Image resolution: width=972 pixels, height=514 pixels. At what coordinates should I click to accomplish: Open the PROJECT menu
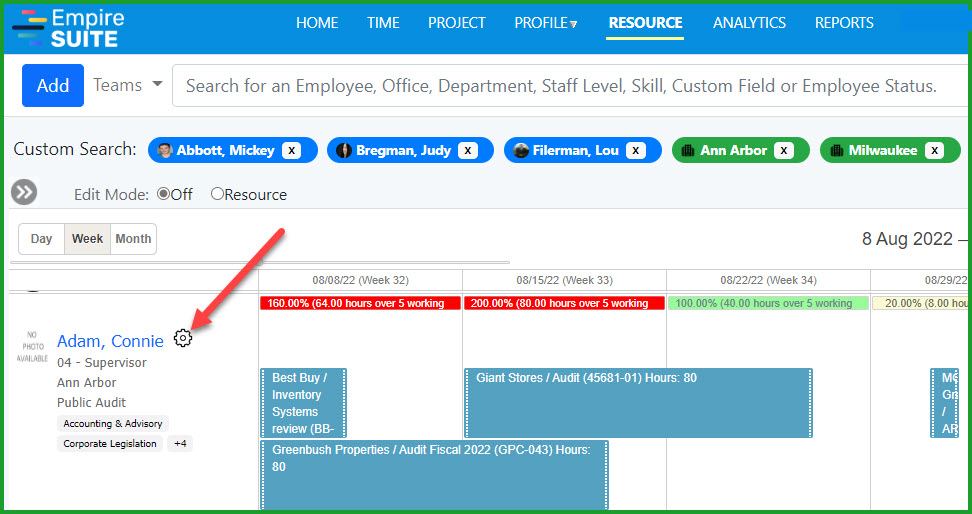pos(456,23)
